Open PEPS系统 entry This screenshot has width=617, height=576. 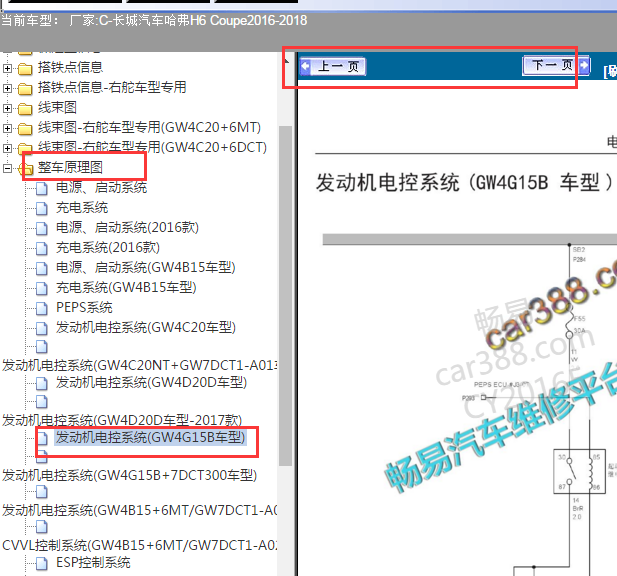[84, 308]
